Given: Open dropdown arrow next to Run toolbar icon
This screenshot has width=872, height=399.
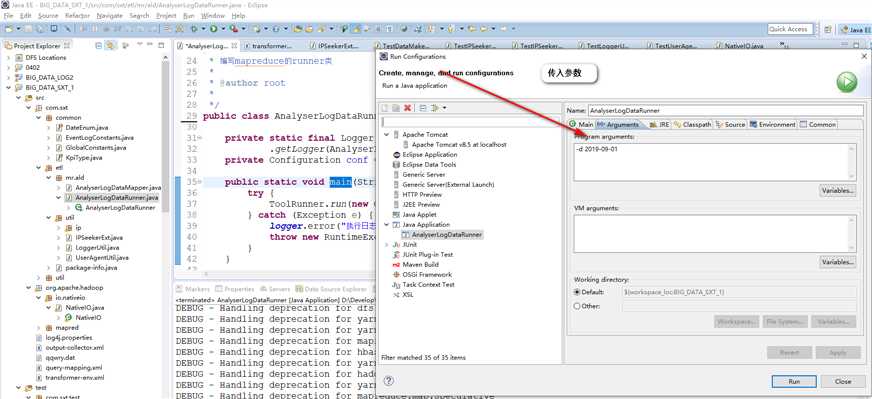Looking at the screenshot, I should coord(223,28).
